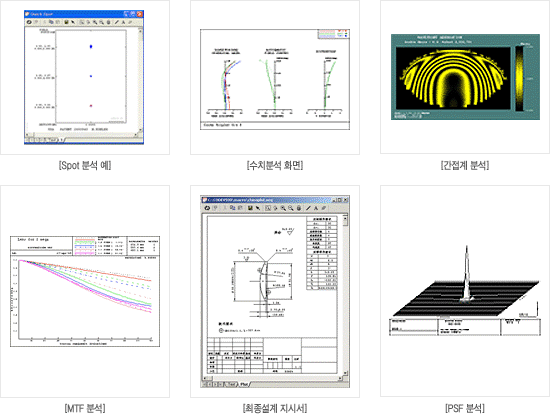Open the yellow interferogram fringe thumbnail
Screen dimensions: 550x414
pos(453,77)
